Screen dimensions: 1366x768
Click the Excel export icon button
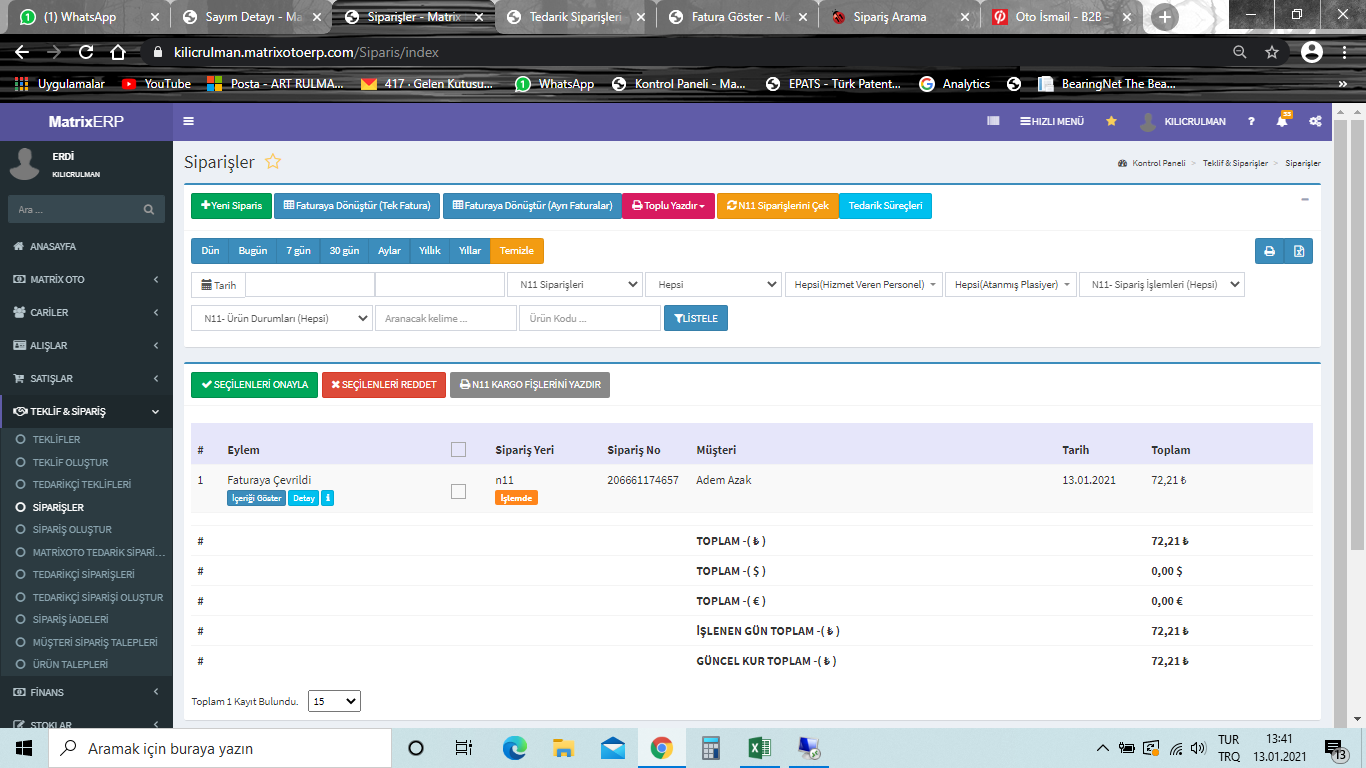click(1298, 251)
